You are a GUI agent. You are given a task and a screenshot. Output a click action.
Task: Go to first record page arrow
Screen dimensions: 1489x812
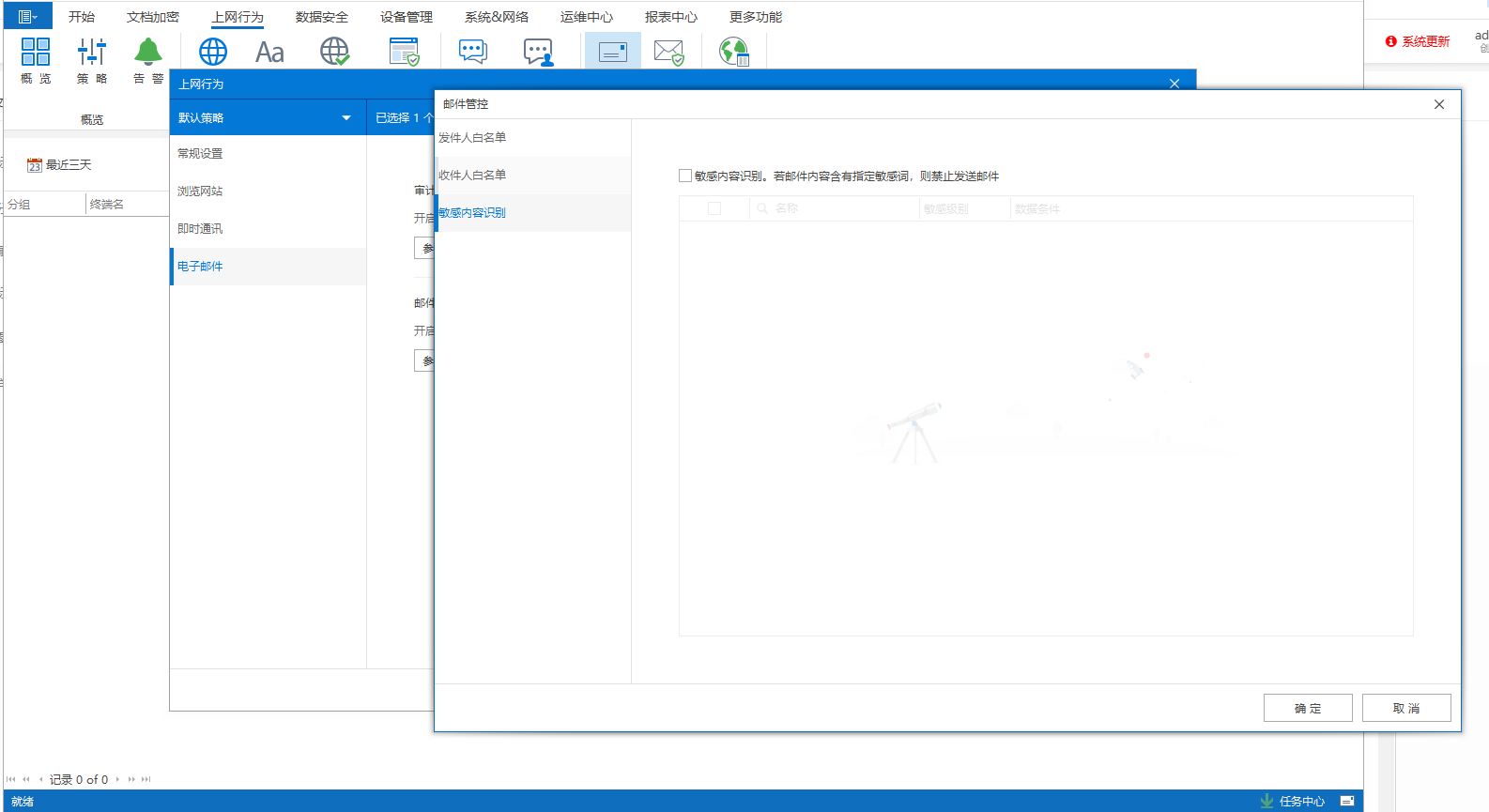[11, 779]
